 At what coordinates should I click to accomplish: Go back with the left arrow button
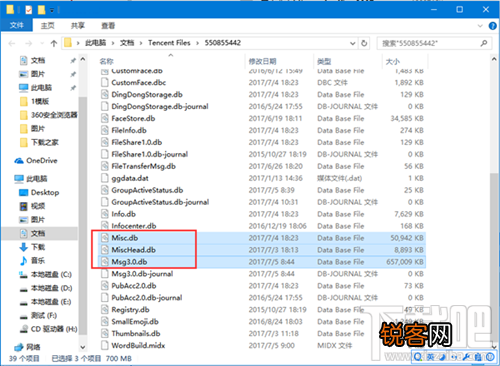12,43
